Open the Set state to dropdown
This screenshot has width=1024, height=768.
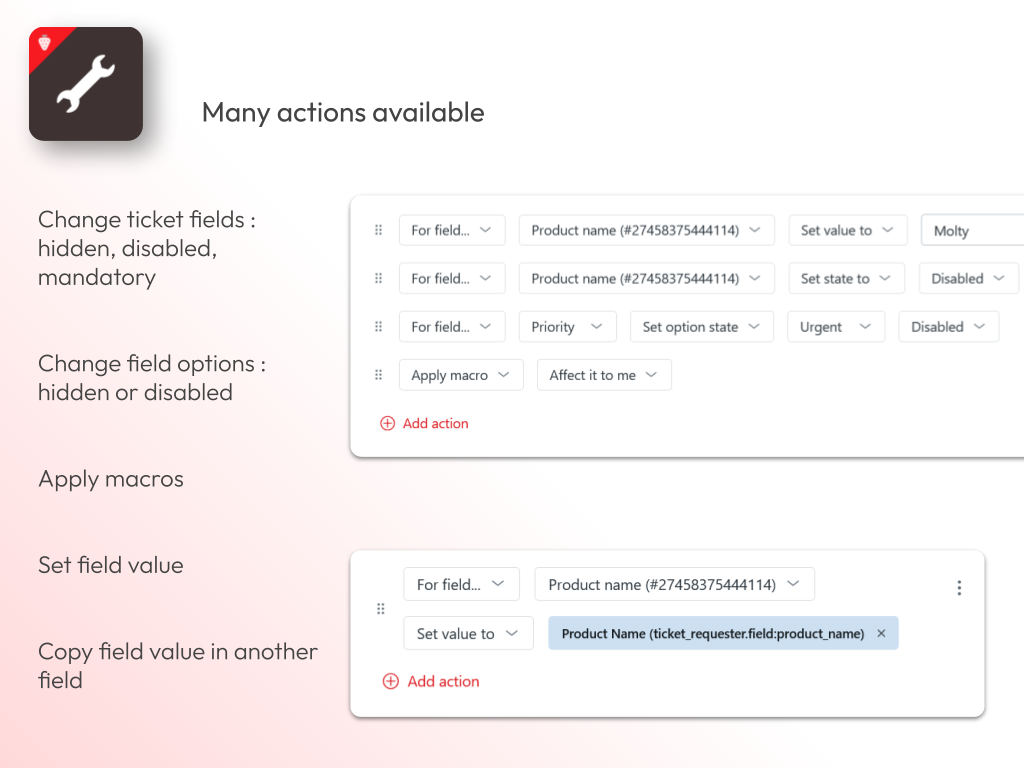pyautogui.click(x=846, y=279)
